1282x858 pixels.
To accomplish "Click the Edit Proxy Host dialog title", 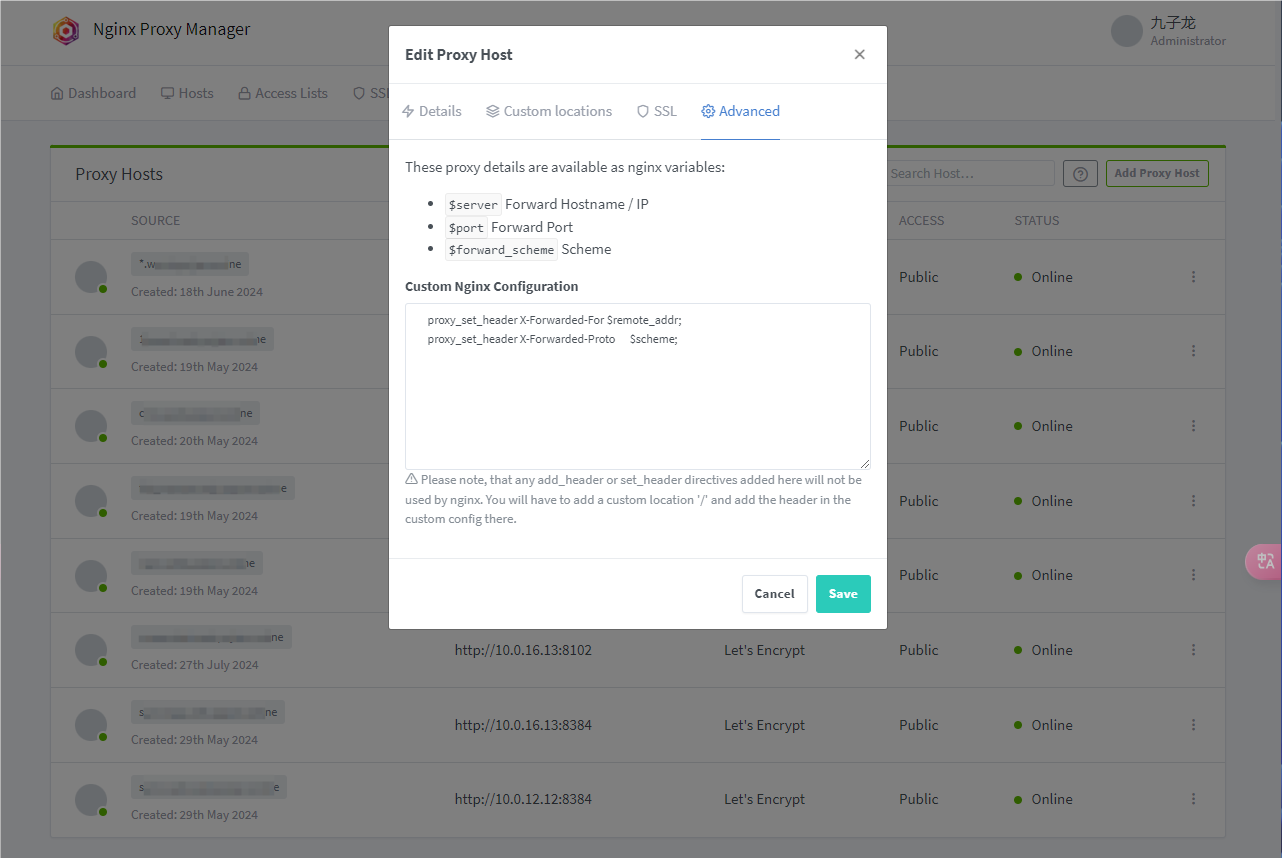I will point(459,55).
